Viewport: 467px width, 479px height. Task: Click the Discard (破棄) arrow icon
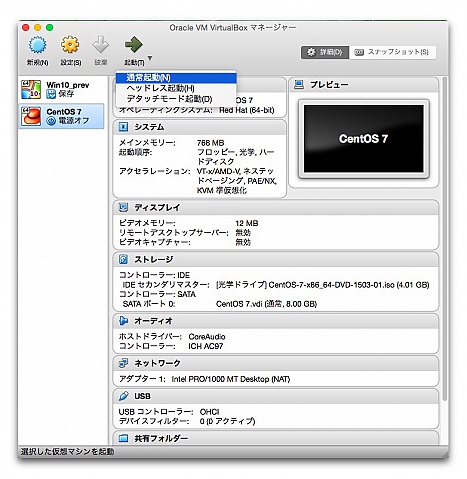click(x=100, y=45)
